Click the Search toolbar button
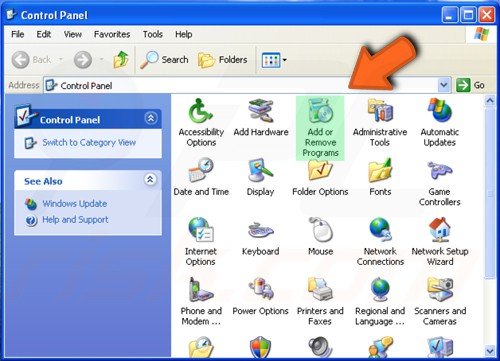The image size is (500, 361). (164, 60)
